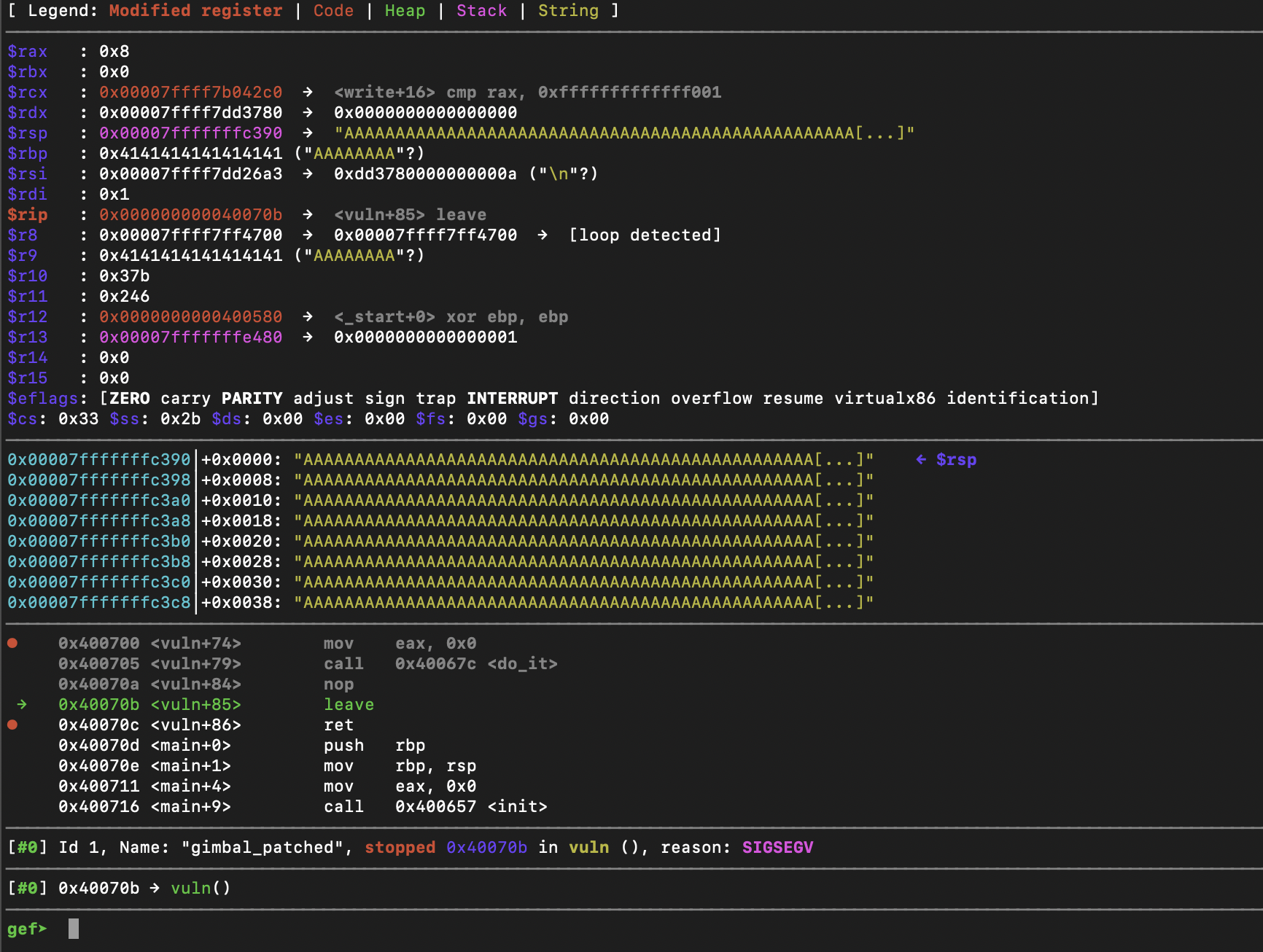Click the String legend label
This screenshot has height=952, width=1263.
(x=569, y=11)
